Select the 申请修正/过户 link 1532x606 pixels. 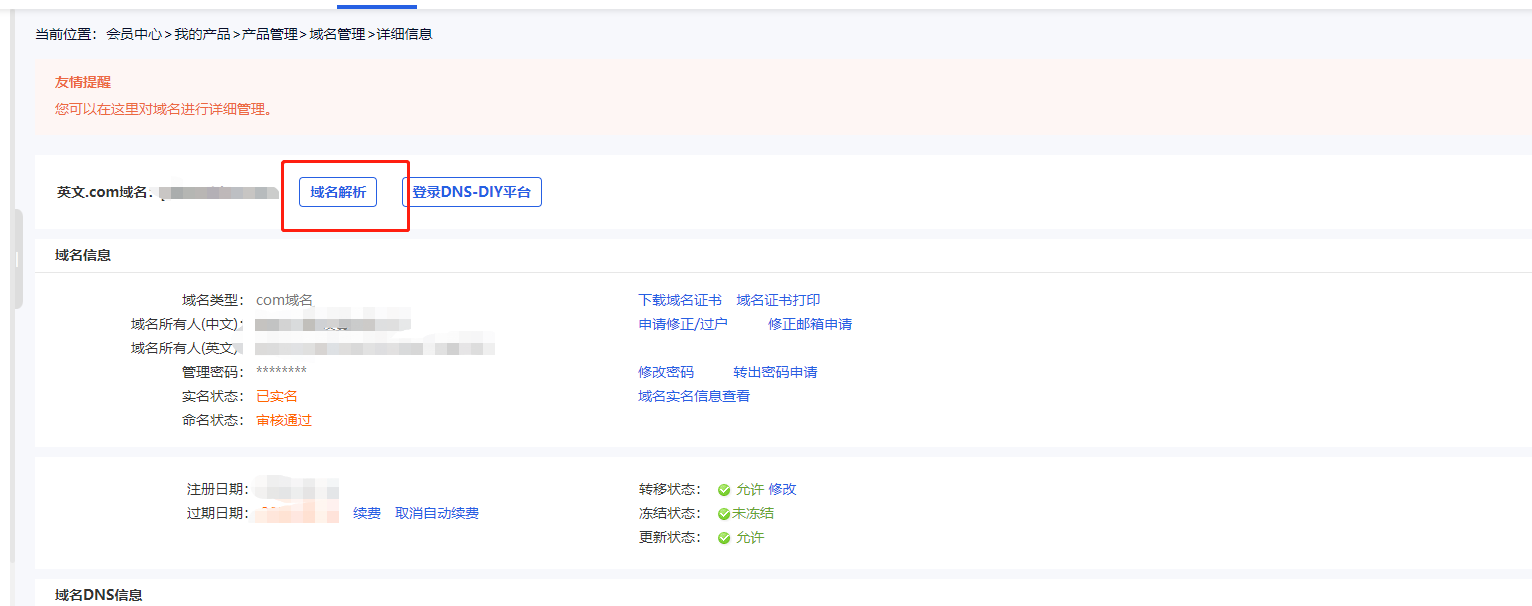[683, 324]
